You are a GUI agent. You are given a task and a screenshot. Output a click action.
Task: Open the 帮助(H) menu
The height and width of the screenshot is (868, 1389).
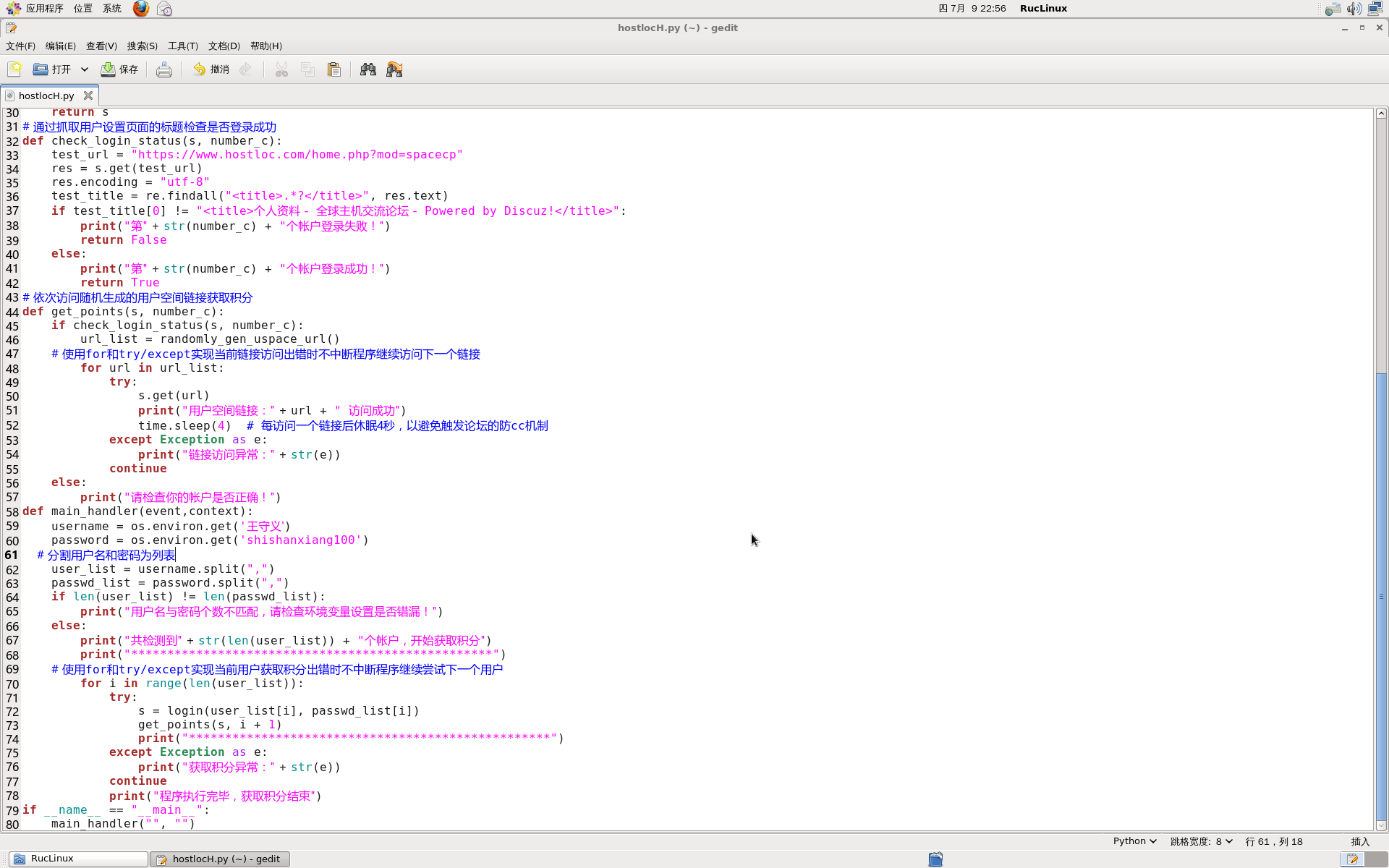point(266,46)
